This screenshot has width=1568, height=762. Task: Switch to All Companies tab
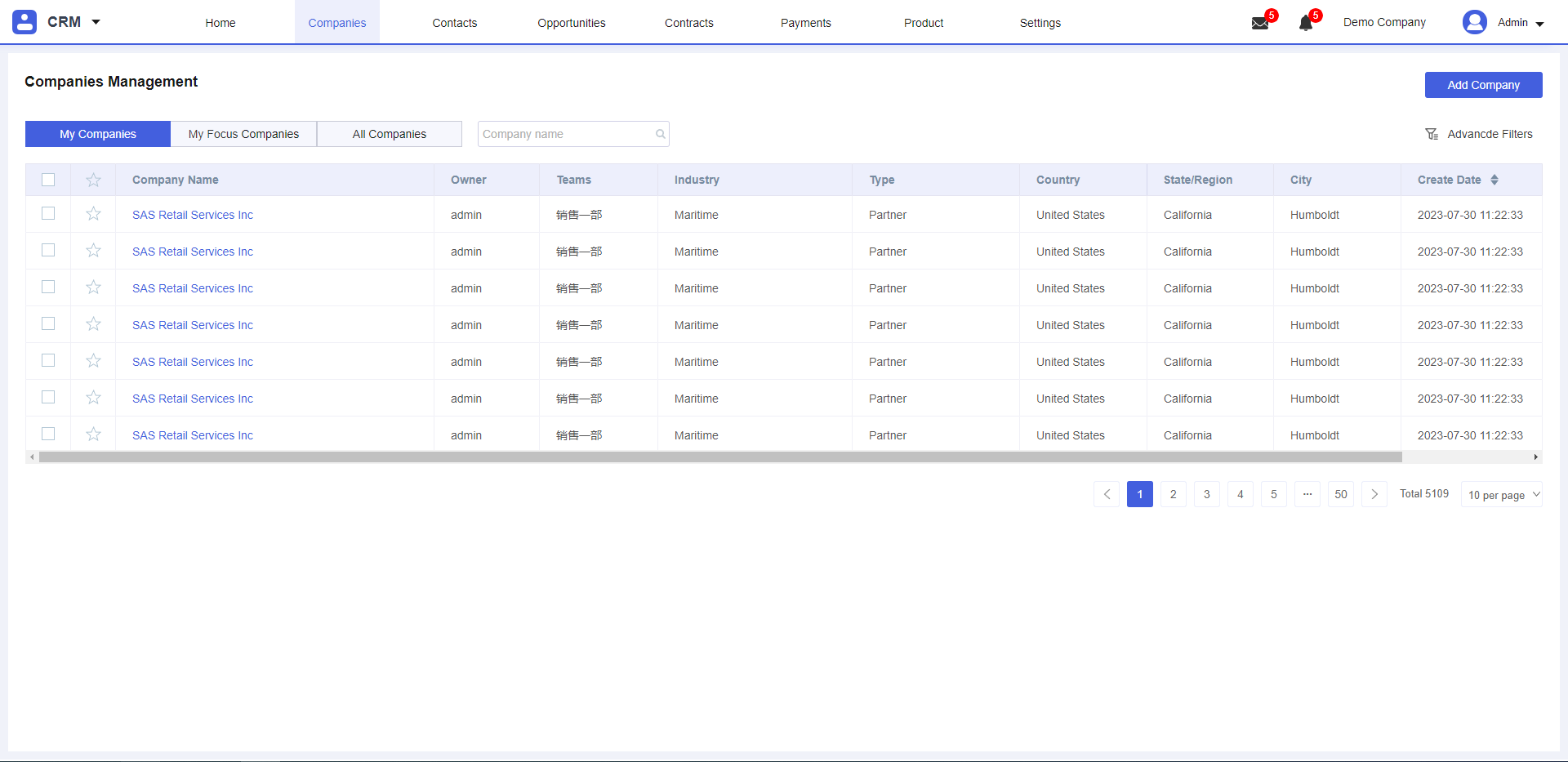tap(390, 134)
